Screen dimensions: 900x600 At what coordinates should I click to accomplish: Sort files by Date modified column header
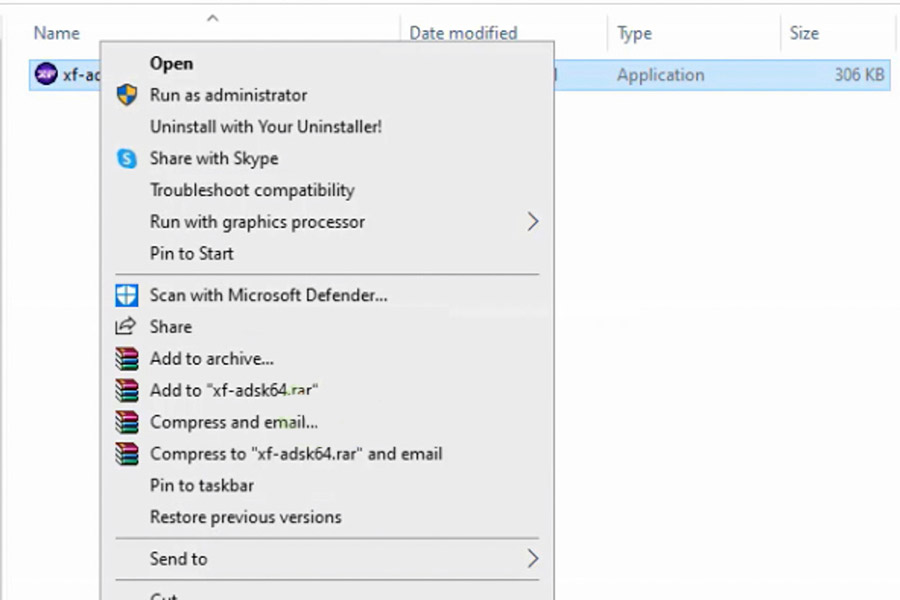(463, 33)
